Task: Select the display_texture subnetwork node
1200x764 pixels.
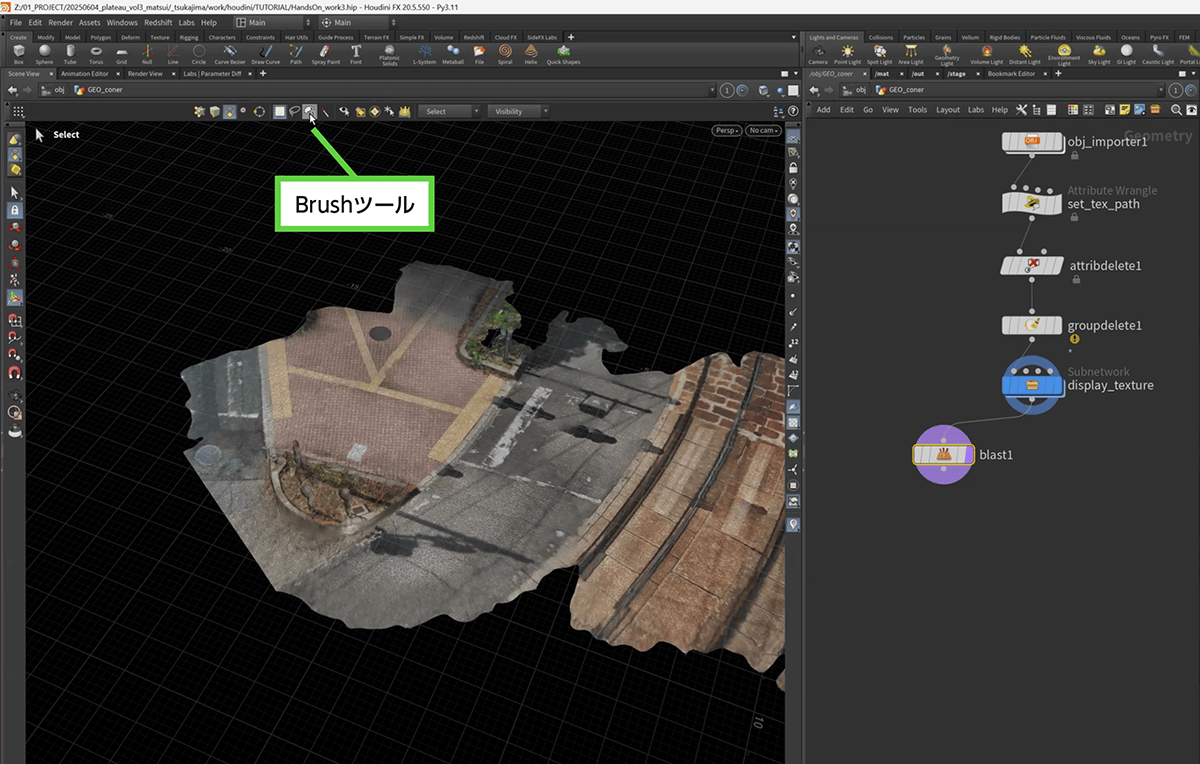Action: [x=1032, y=384]
